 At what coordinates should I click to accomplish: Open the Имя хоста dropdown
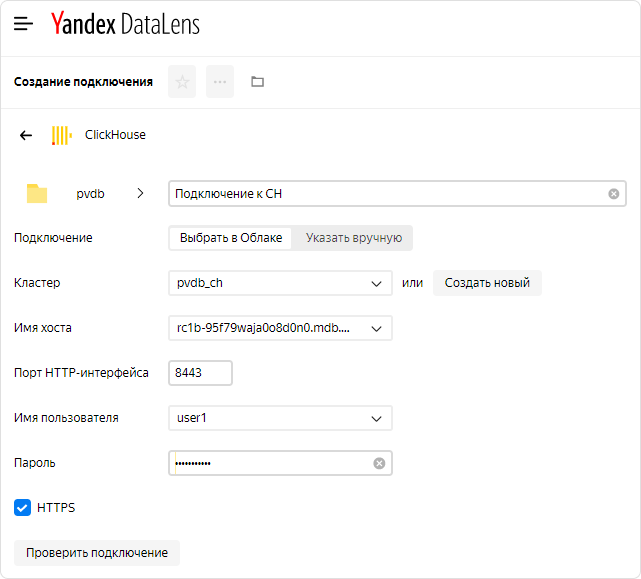click(x=280, y=328)
